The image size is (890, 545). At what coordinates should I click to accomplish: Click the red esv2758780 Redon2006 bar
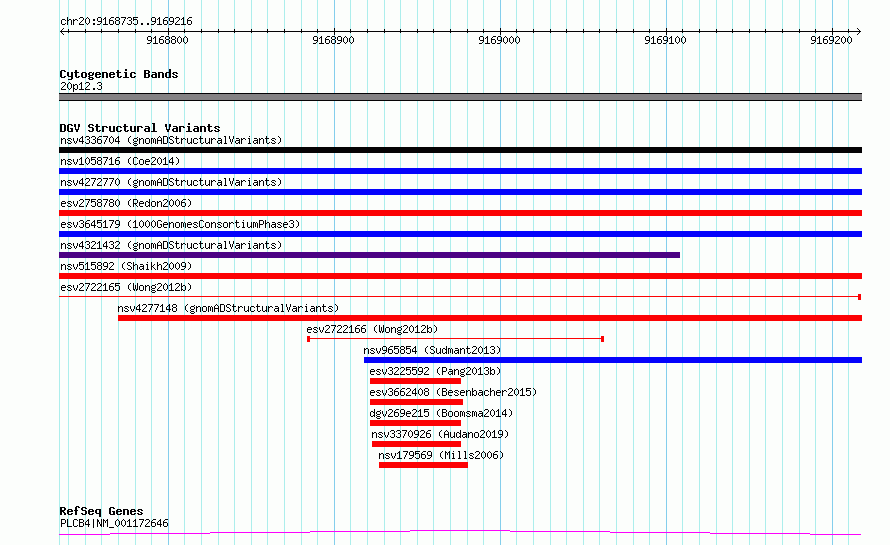pos(460,213)
